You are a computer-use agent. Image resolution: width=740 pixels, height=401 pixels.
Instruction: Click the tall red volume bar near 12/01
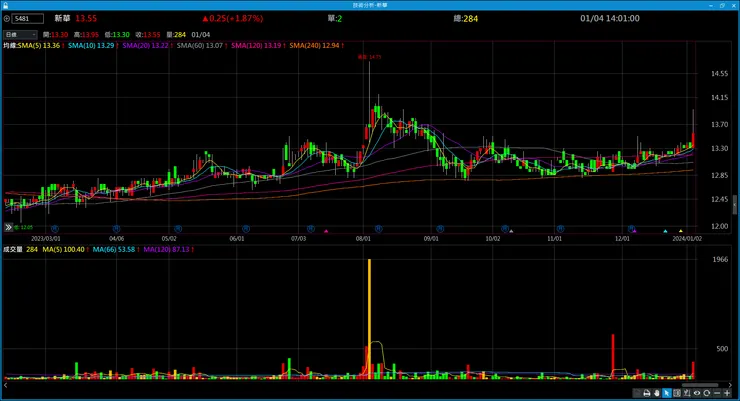point(613,356)
